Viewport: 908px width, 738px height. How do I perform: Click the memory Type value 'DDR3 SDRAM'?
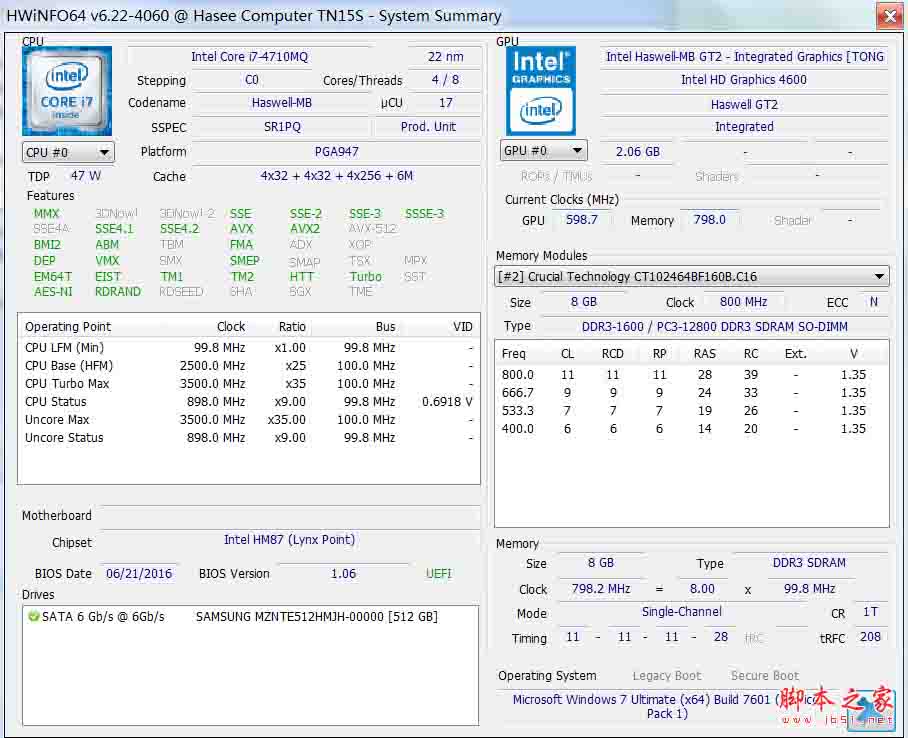809,562
